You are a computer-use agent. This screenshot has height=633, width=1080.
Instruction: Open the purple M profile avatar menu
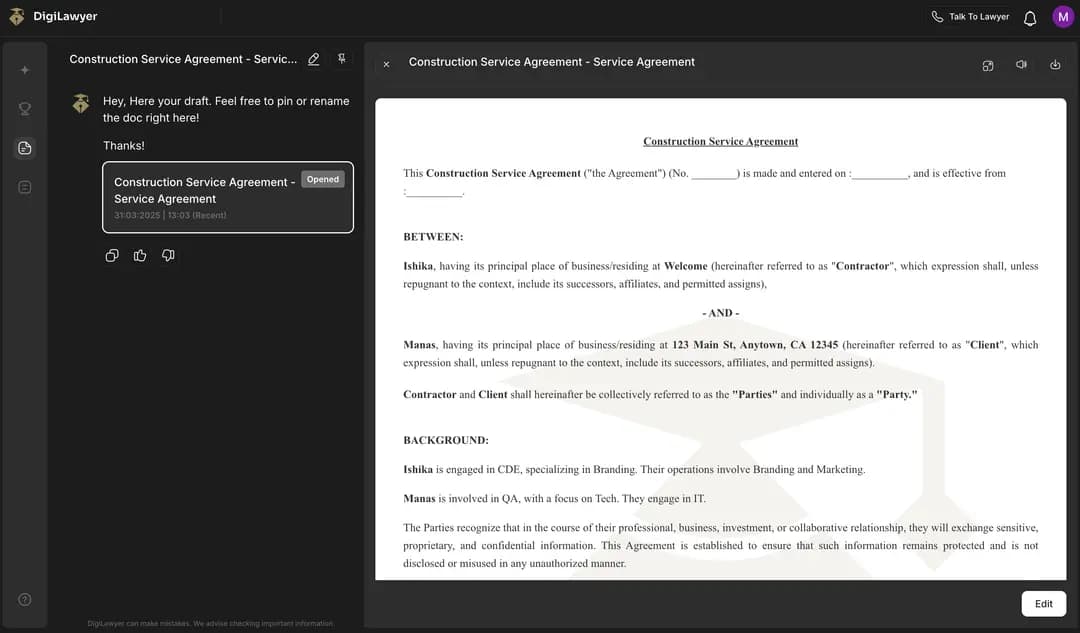(x=1062, y=17)
